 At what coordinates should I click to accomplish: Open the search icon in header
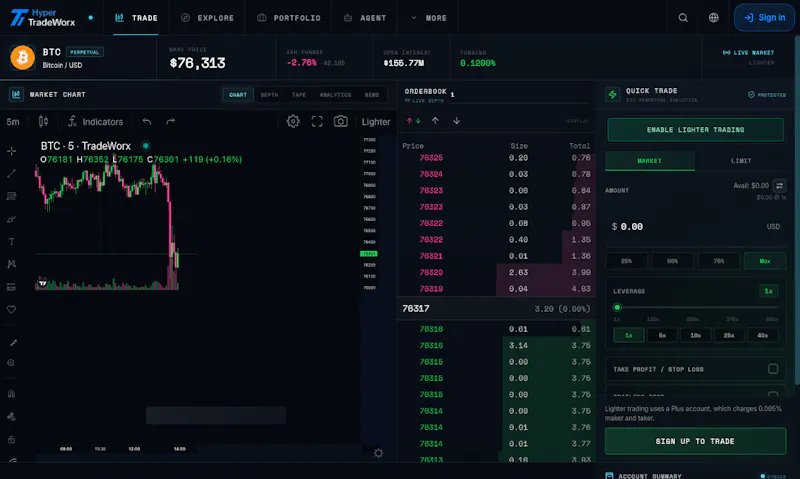pos(683,18)
